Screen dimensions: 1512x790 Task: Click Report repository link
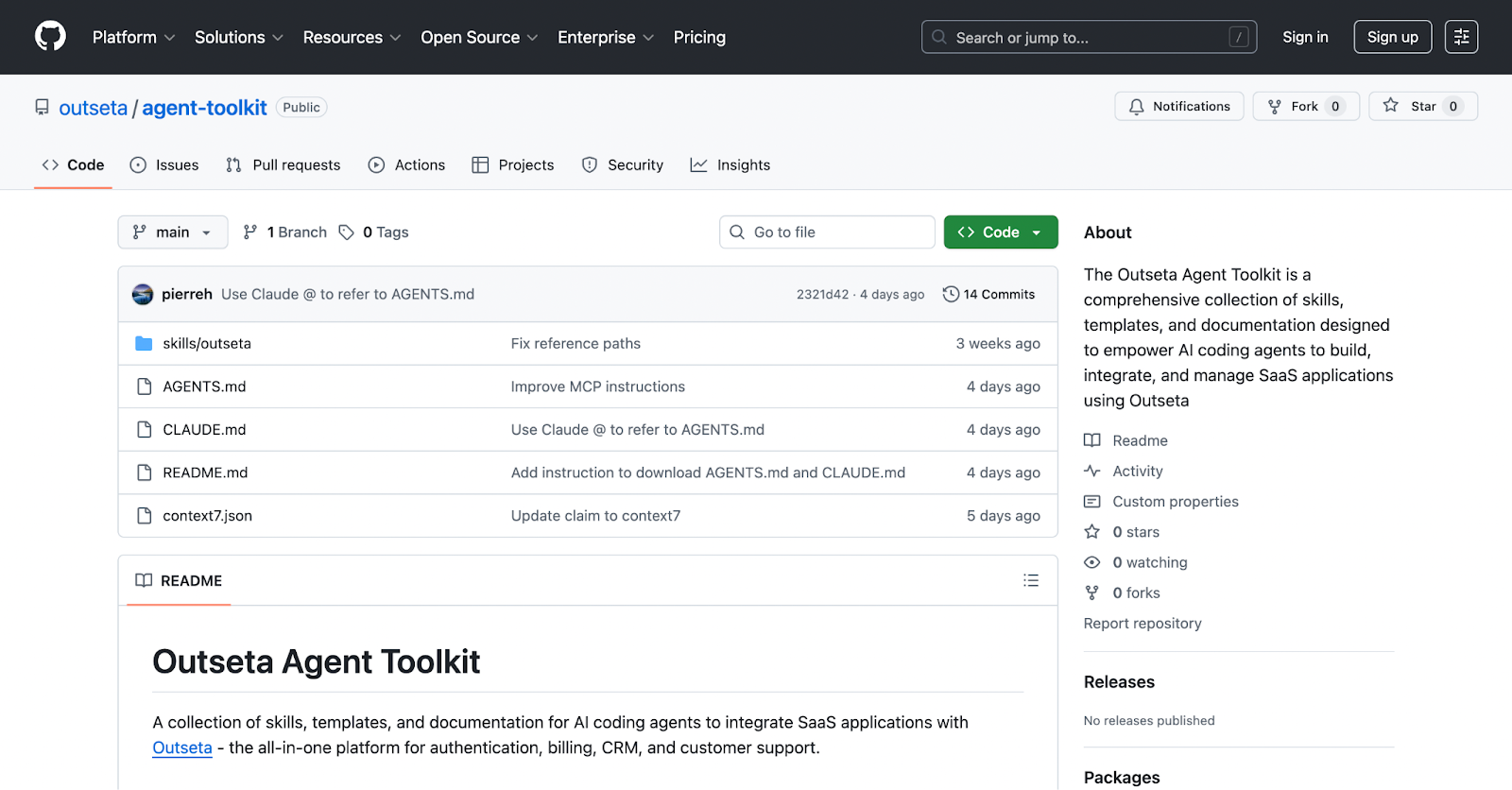[x=1143, y=624]
